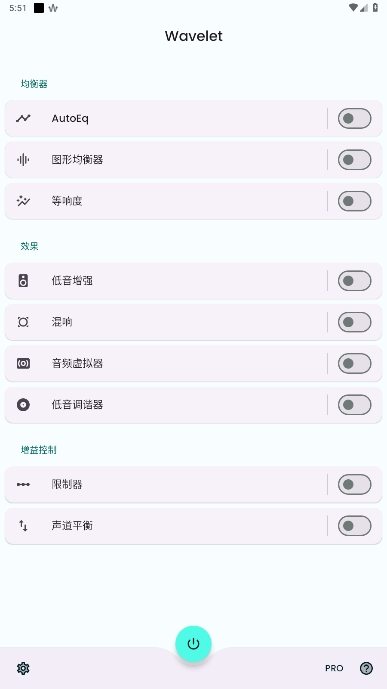The width and height of the screenshot is (387, 689).
Task: Click the 低音增强 speaker icon
Action: point(23,280)
